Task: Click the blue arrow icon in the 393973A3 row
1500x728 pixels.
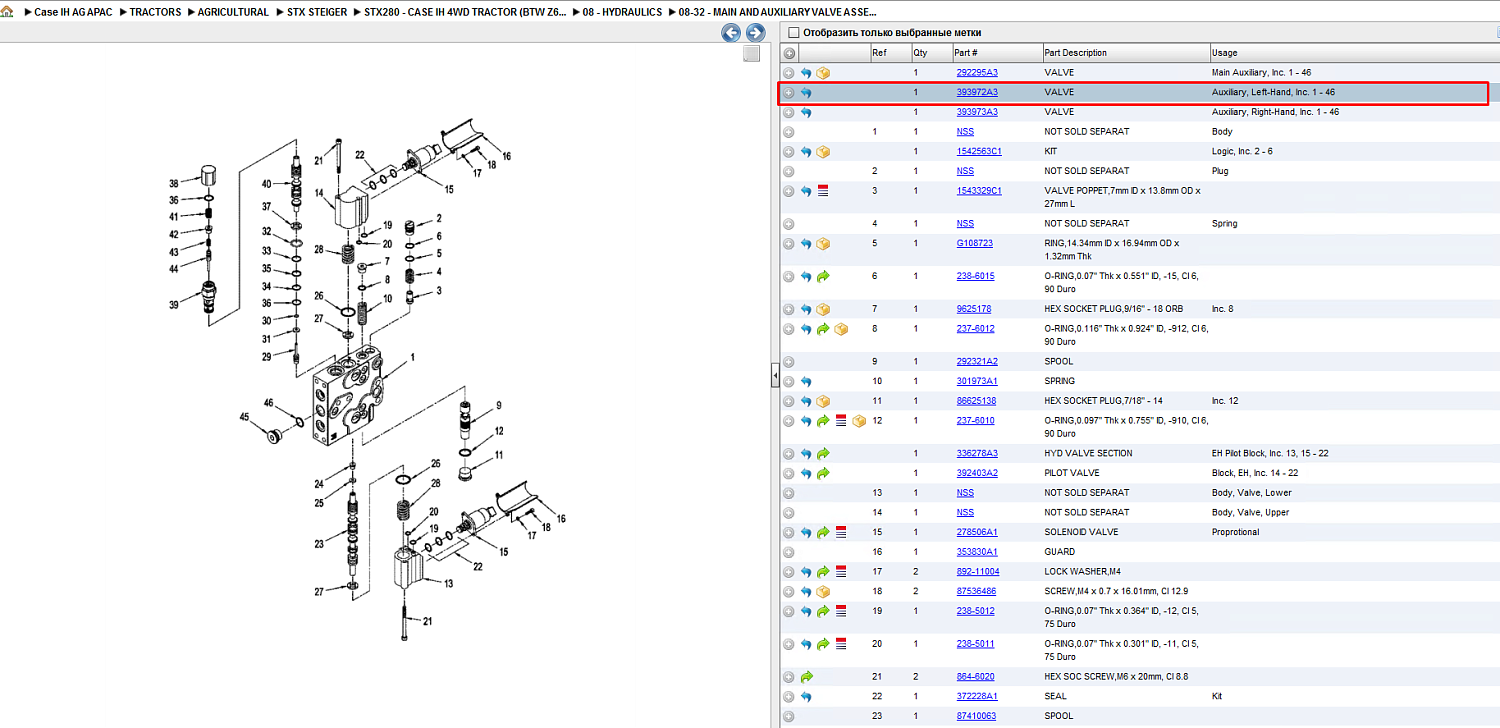Action: (x=806, y=112)
